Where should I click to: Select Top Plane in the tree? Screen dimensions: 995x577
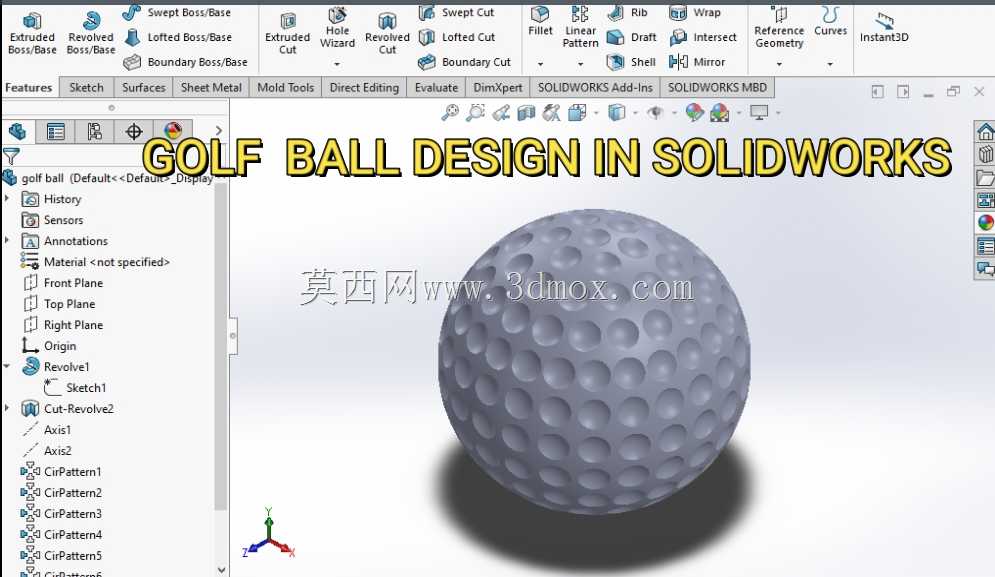(59, 304)
